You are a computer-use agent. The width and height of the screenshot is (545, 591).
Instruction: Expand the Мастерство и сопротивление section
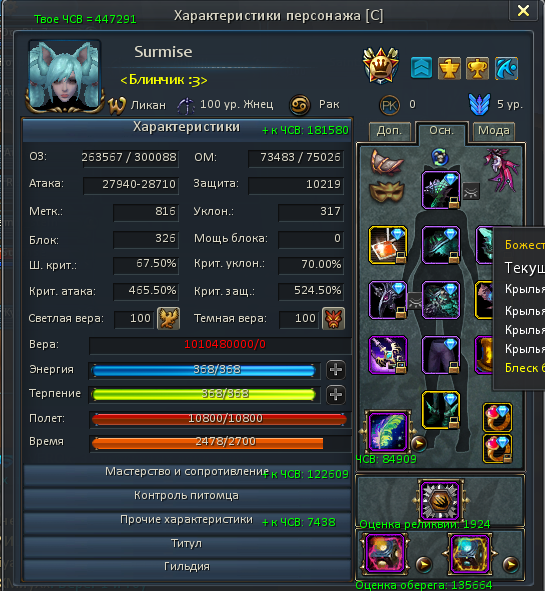pos(187,473)
